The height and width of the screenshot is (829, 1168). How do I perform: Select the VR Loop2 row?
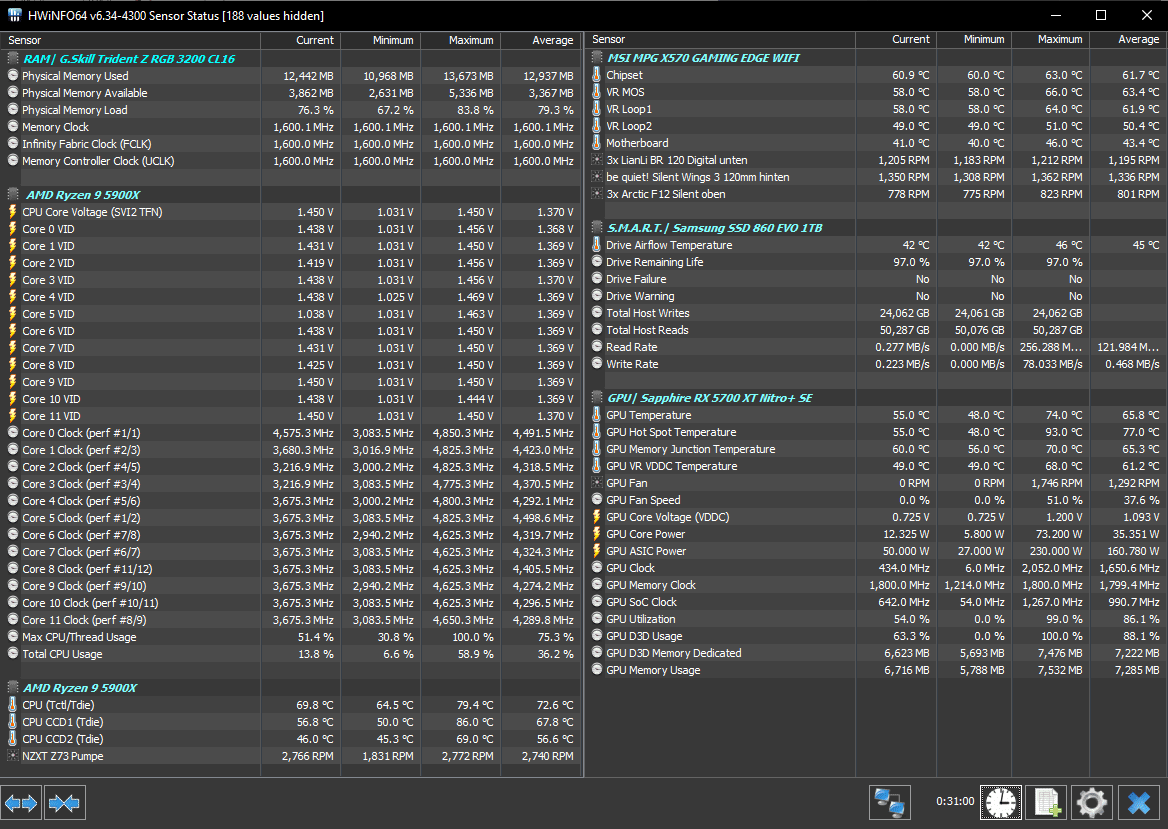pos(876,126)
